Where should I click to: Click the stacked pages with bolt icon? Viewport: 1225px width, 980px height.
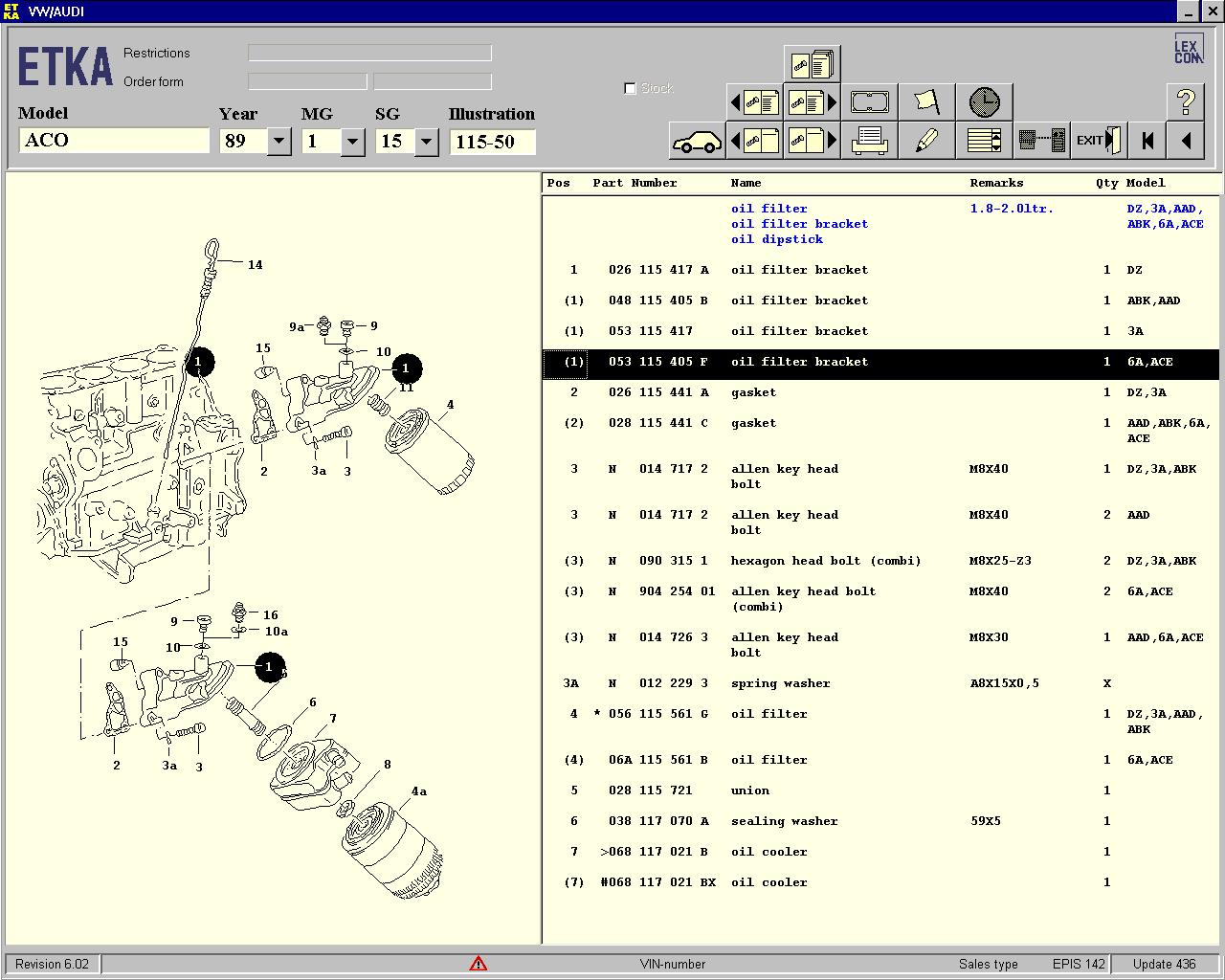point(812,64)
